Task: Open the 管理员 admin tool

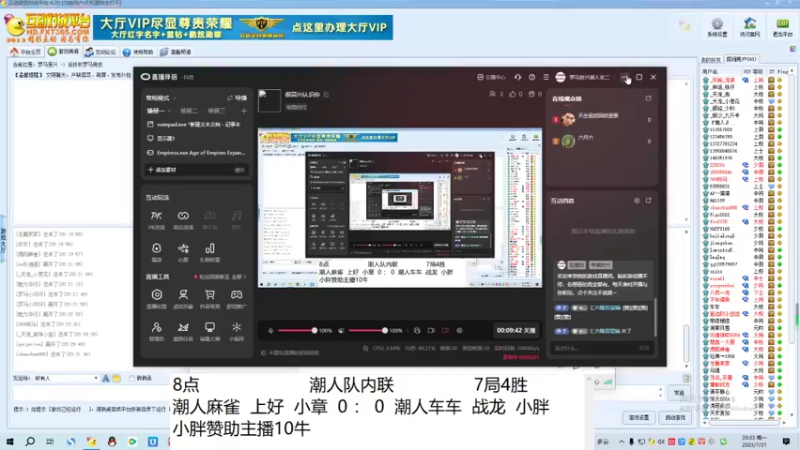Action: pos(157,331)
